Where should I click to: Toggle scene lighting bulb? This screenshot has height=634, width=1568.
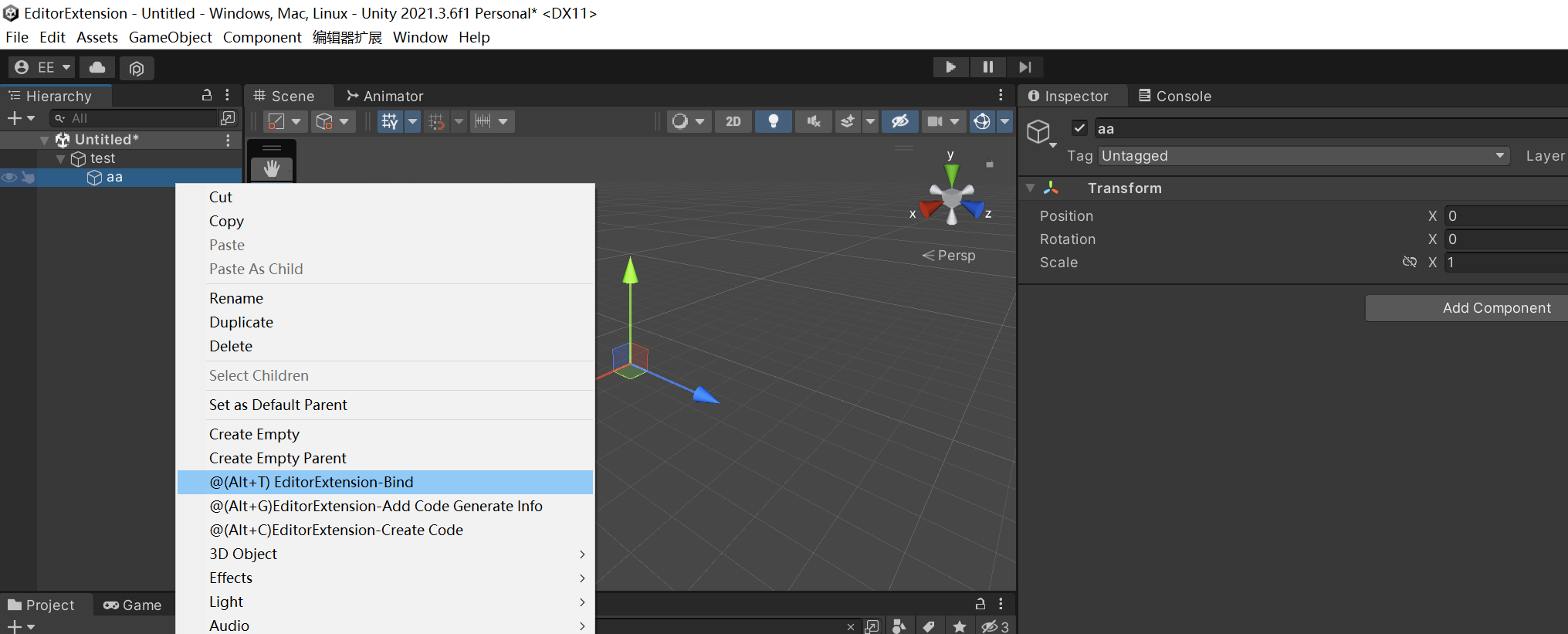(774, 121)
